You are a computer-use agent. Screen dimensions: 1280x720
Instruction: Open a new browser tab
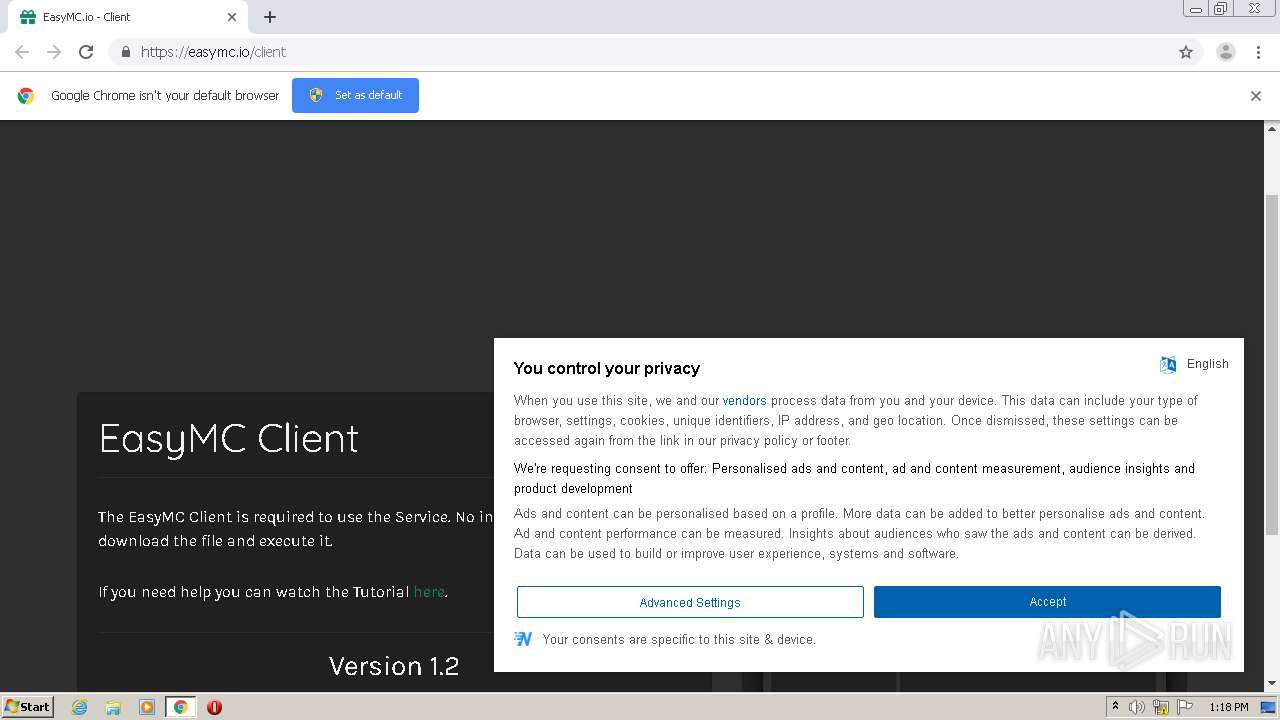pos(270,17)
